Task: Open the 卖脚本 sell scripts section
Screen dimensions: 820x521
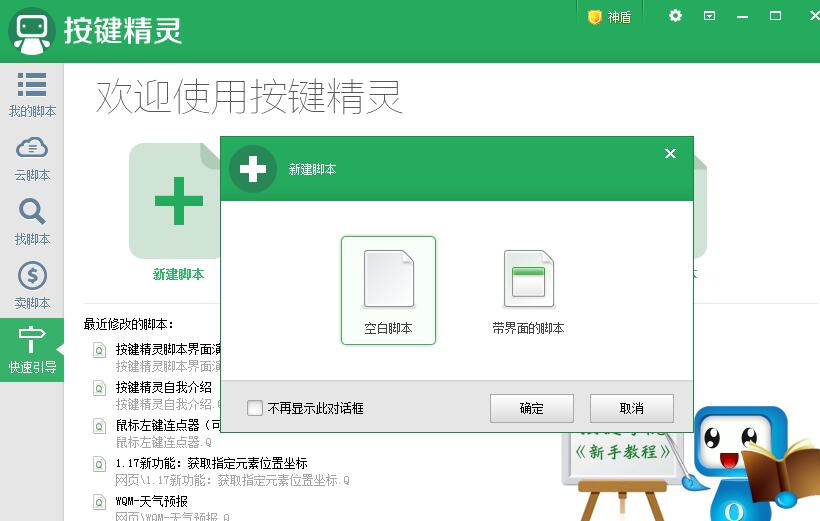Action: (x=32, y=286)
